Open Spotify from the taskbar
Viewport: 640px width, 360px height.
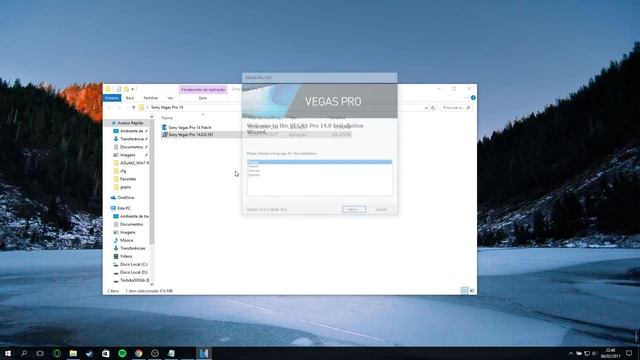(x=122, y=353)
